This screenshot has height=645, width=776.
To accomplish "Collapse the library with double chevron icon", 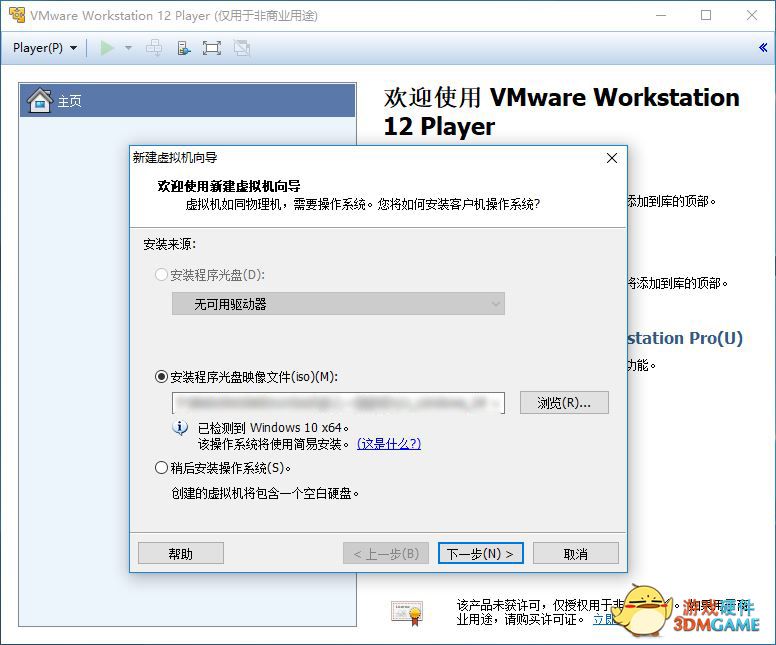I will coord(763,48).
